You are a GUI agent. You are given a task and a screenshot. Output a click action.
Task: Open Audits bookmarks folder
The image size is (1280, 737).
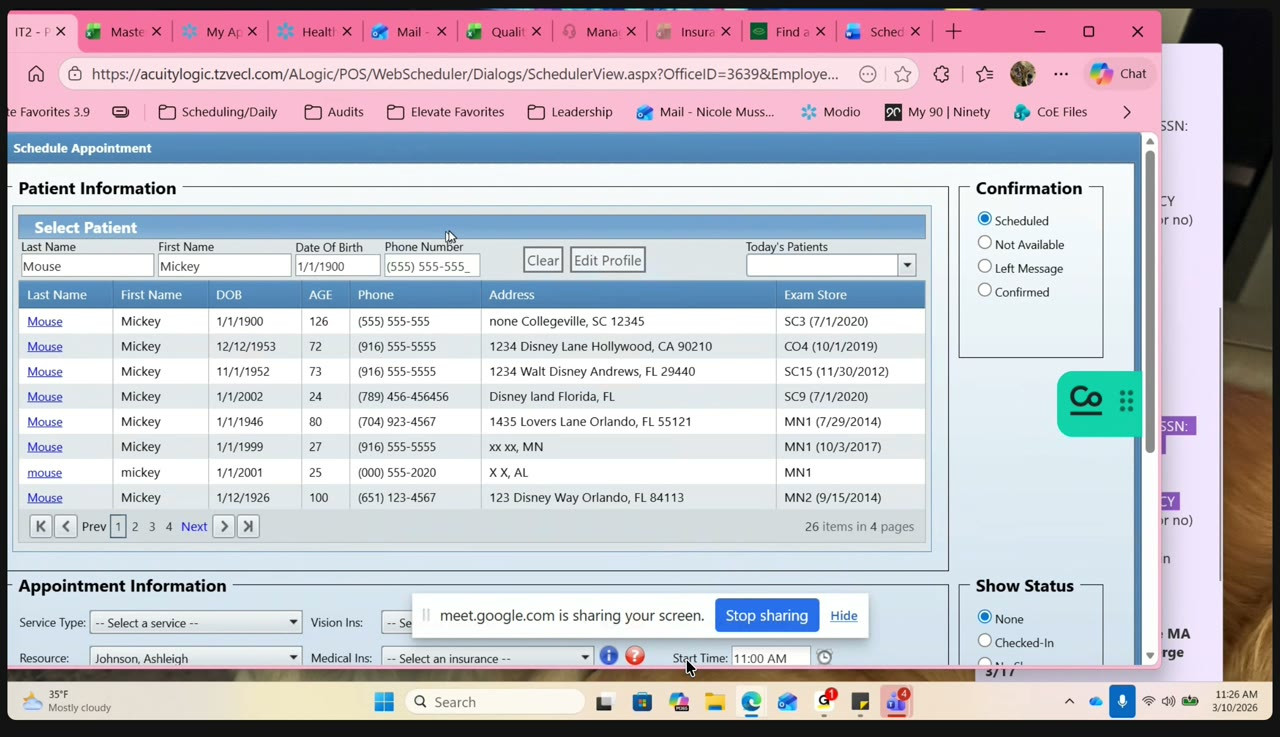point(334,112)
